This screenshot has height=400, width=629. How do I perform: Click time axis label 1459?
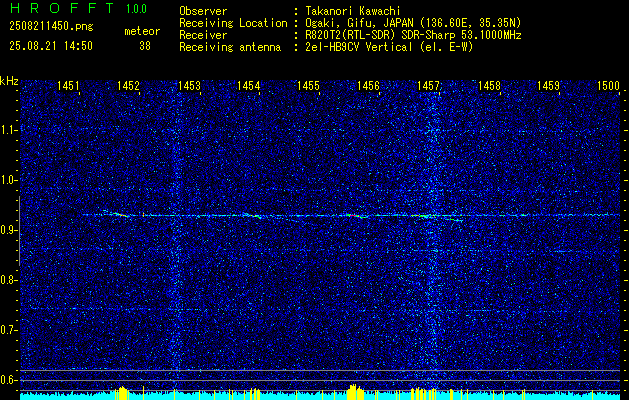coord(549,85)
